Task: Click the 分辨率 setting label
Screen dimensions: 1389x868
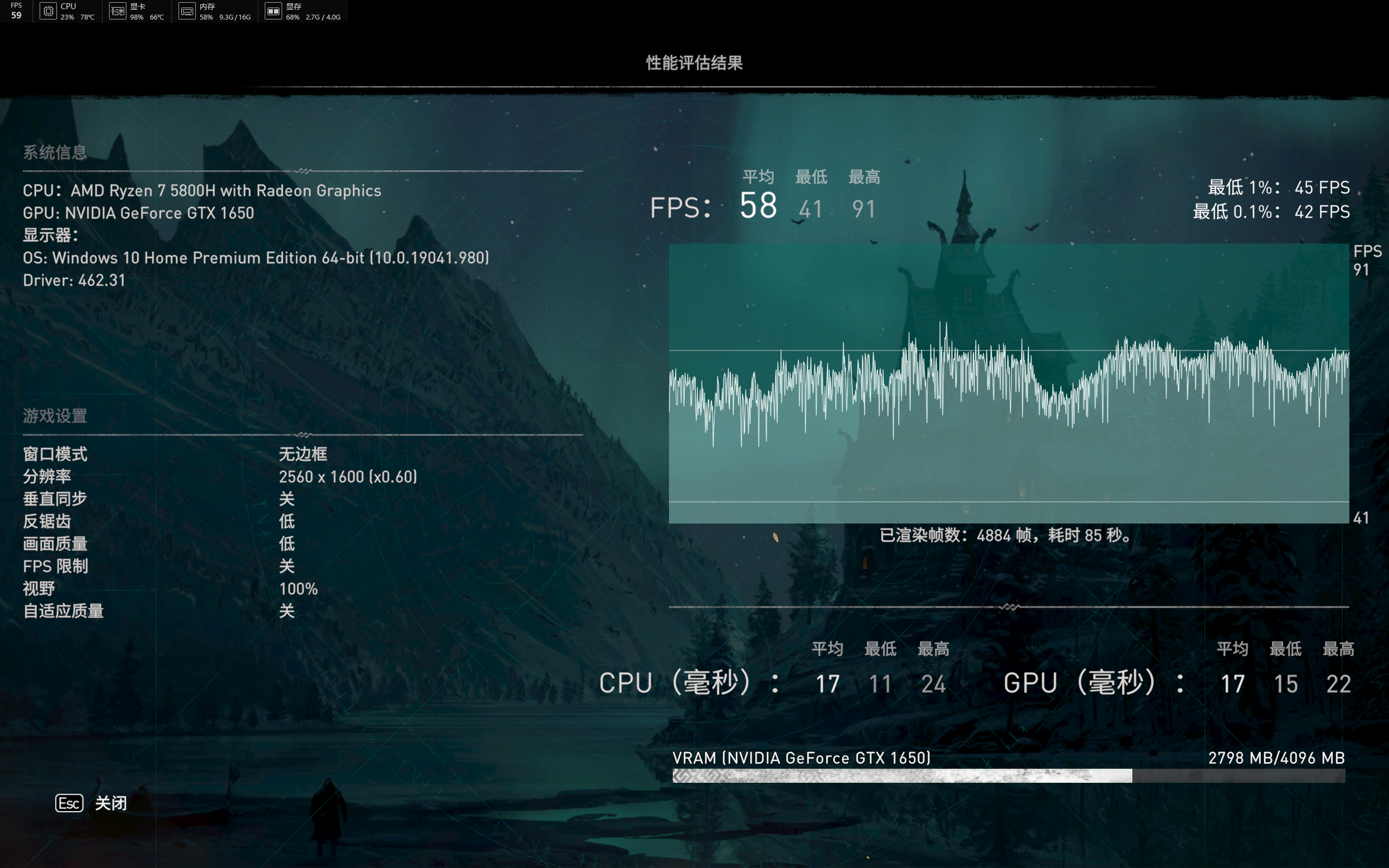Action: 47,476
